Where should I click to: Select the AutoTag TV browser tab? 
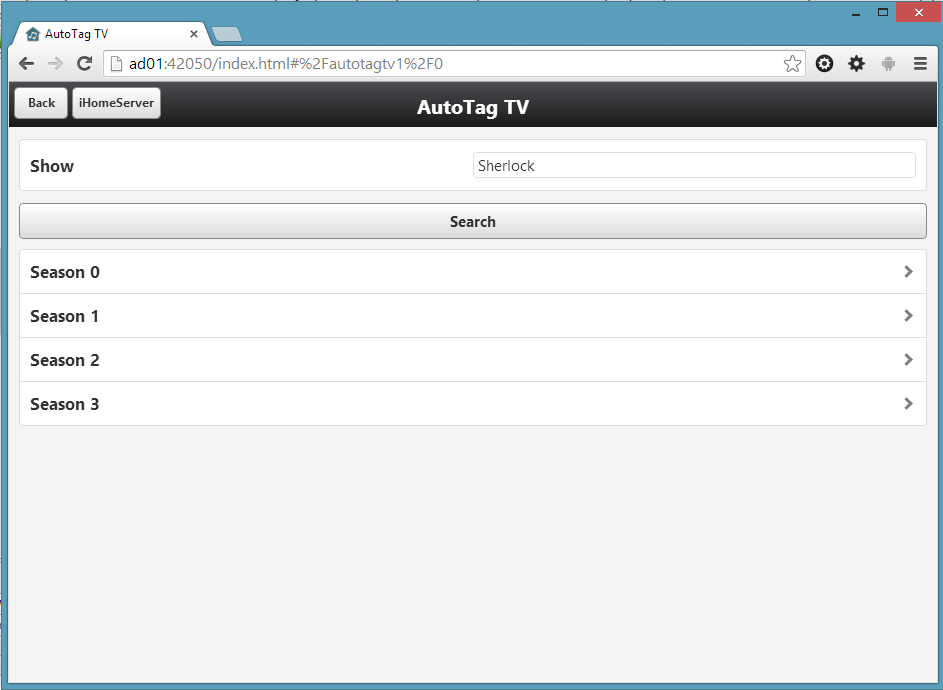[100, 34]
